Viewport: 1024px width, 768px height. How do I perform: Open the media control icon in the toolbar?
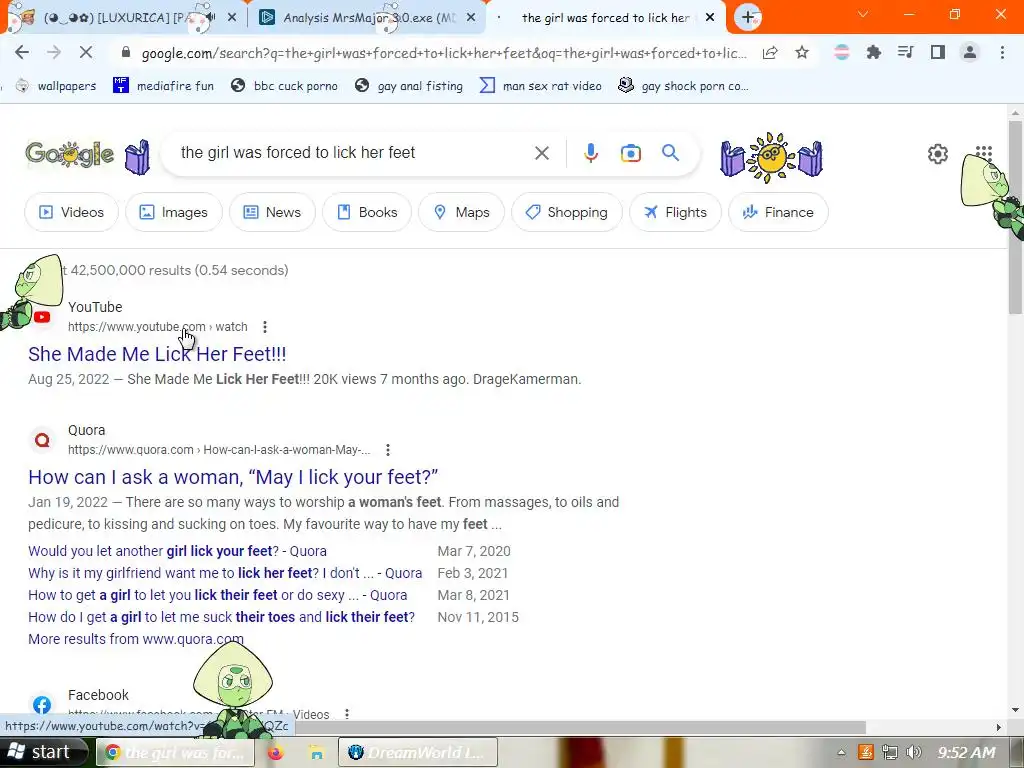(906, 53)
